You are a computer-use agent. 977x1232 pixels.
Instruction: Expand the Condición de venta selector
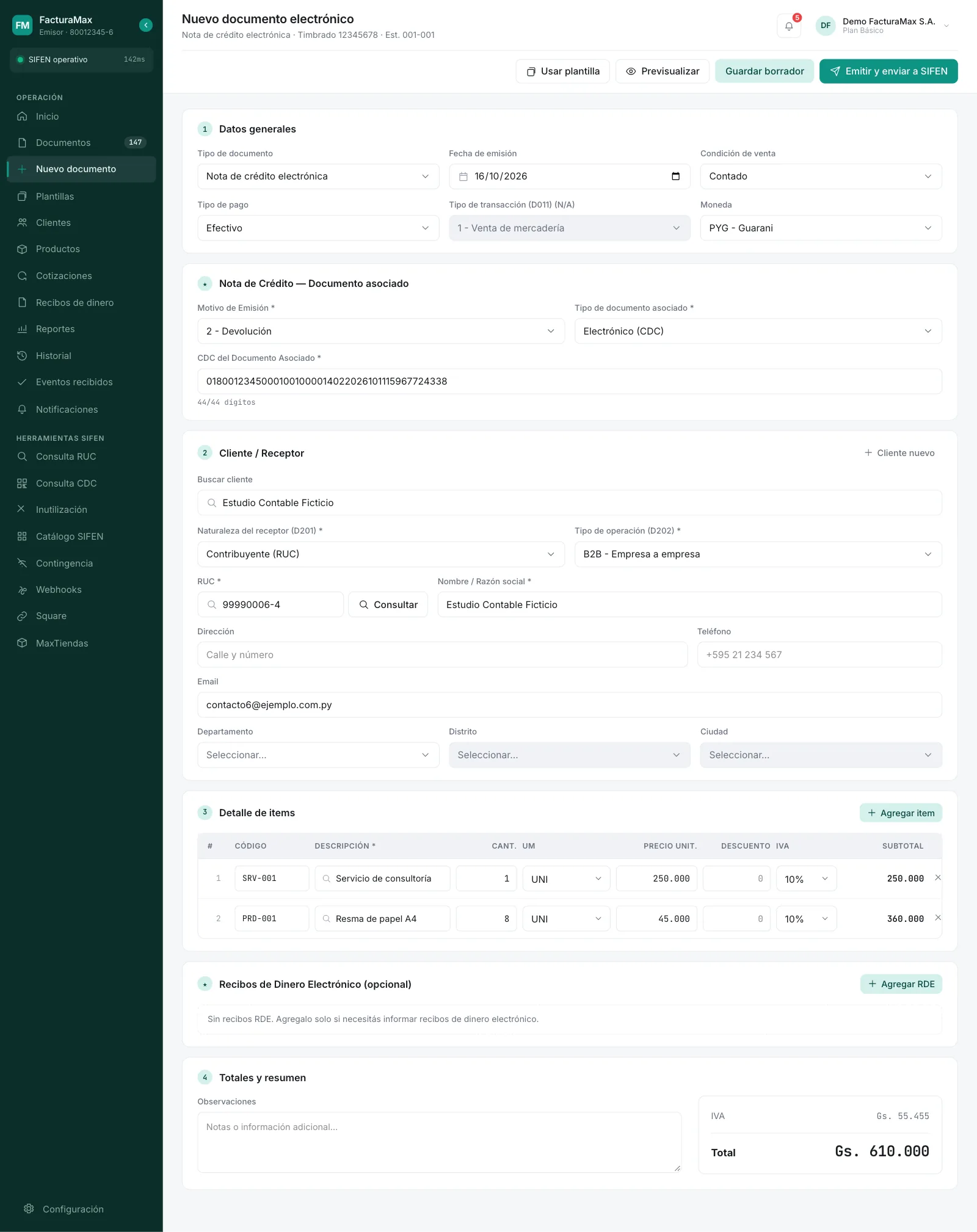point(821,176)
